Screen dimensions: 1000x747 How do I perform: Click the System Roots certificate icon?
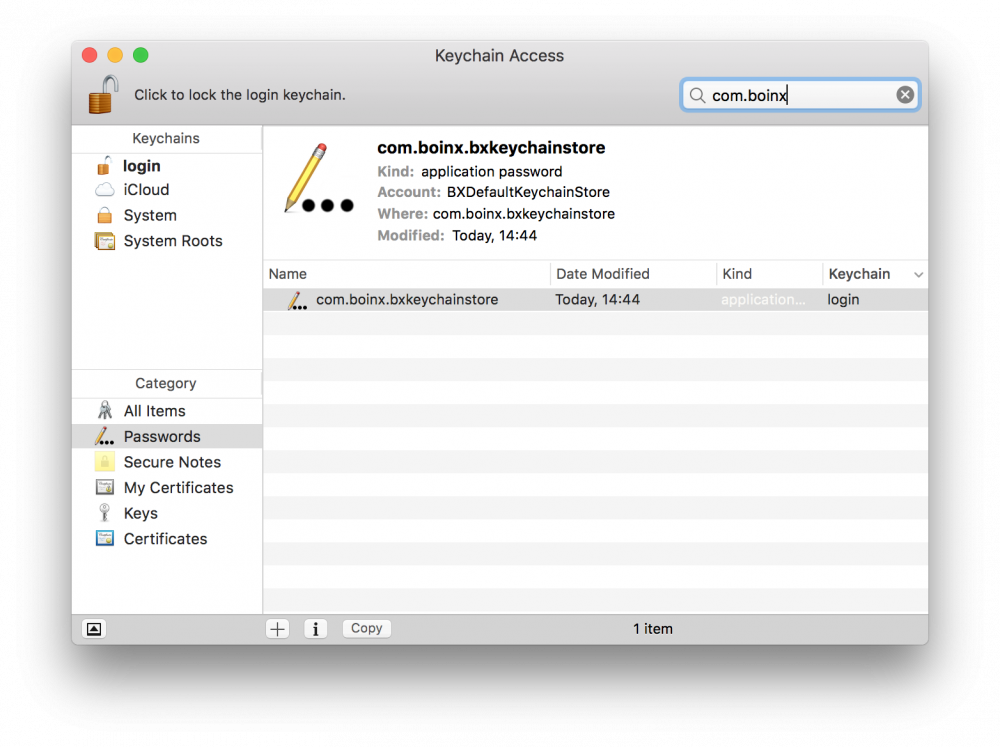tap(105, 241)
